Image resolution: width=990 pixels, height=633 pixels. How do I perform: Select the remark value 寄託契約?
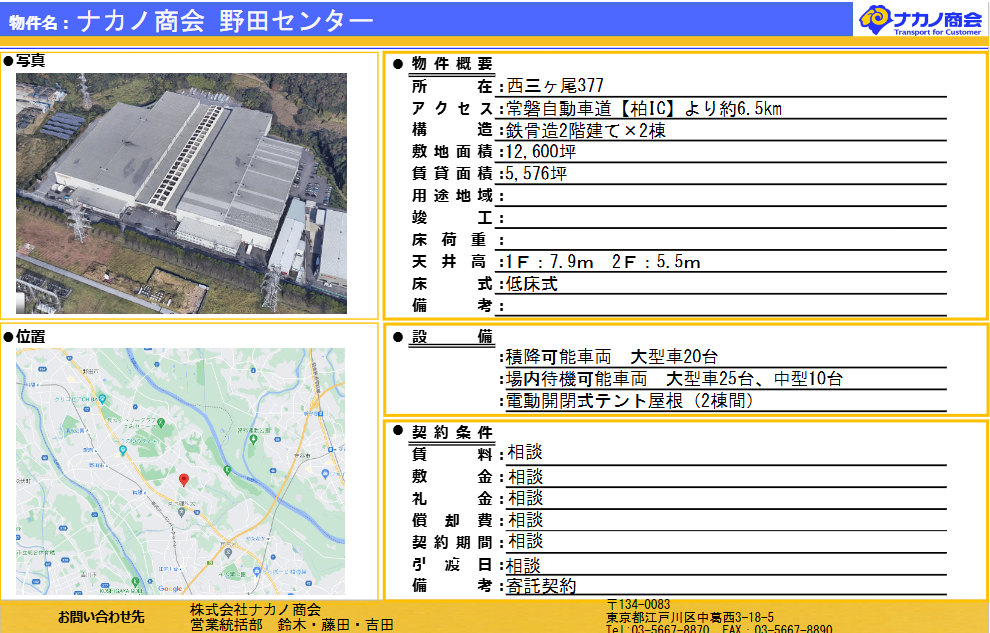541,586
